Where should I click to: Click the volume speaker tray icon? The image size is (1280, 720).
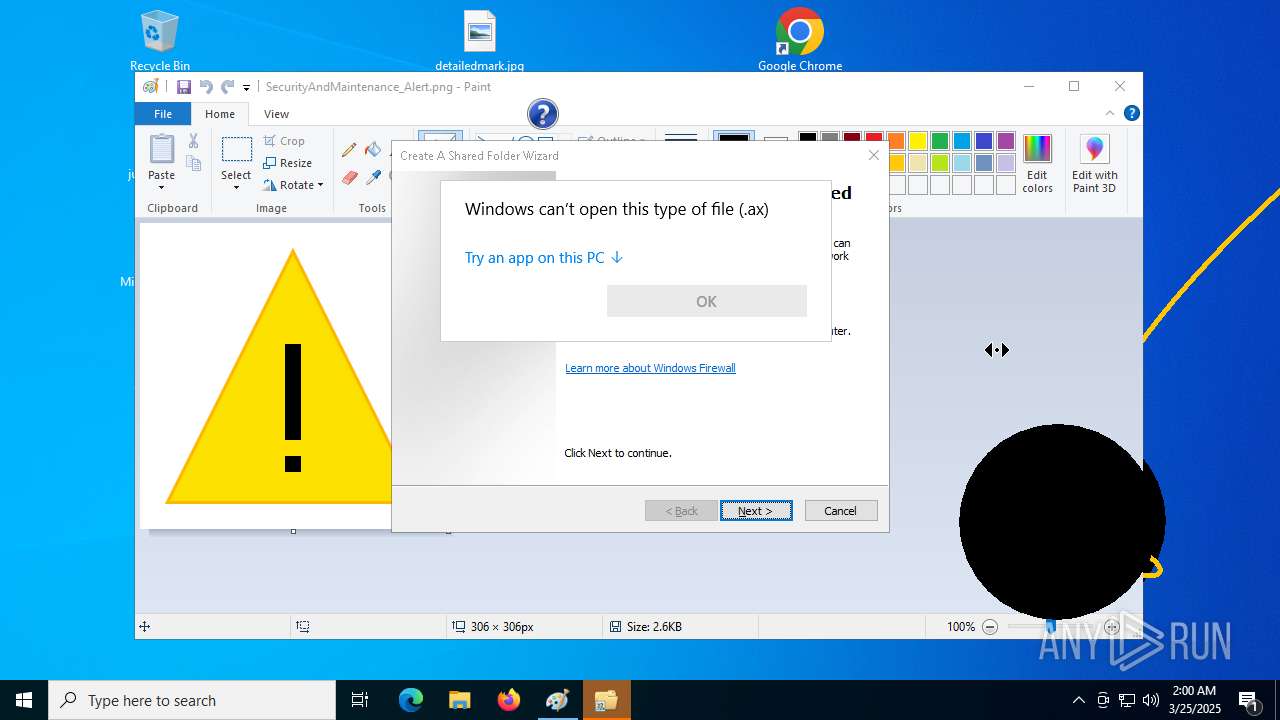tap(1151, 700)
